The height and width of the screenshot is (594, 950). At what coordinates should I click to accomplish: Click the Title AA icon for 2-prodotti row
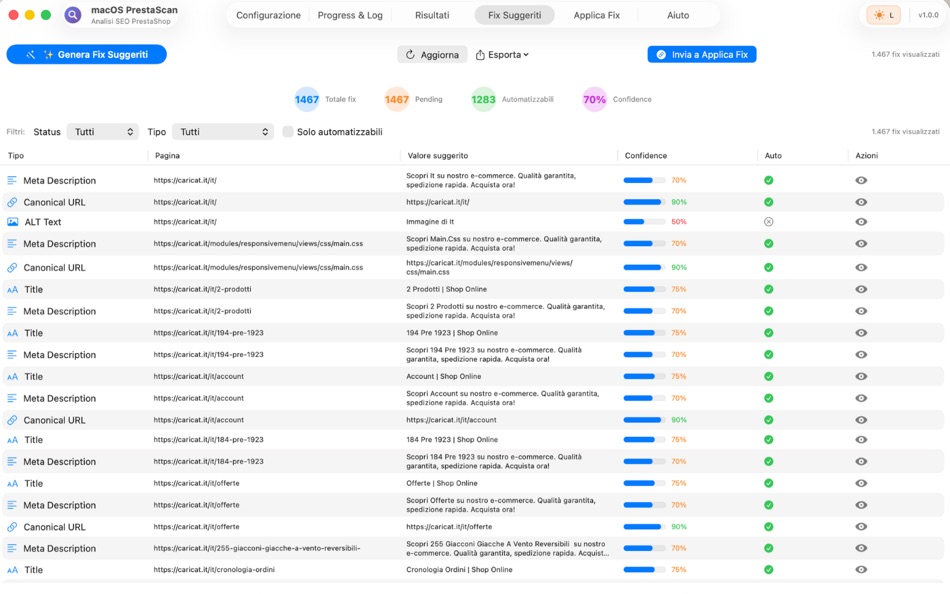(14, 289)
